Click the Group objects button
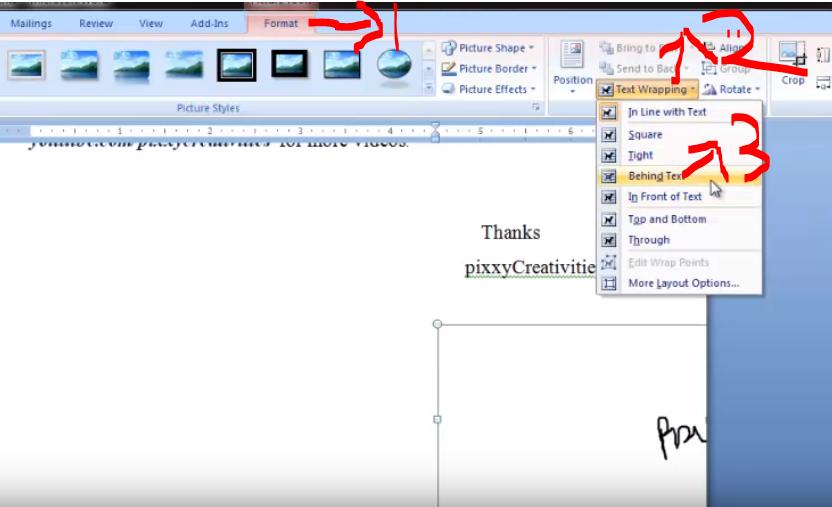The height and width of the screenshot is (507, 832). [x=726, y=69]
